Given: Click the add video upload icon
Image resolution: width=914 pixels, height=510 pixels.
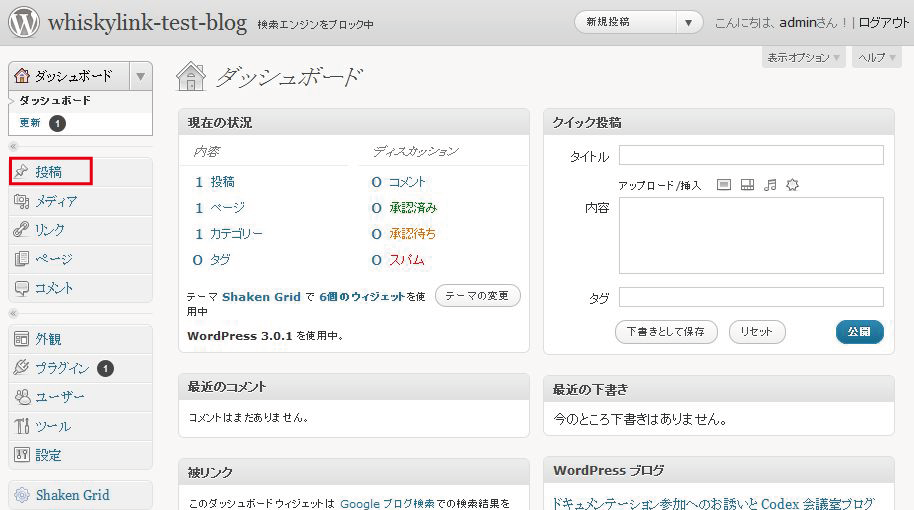Looking at the screenshot, I should [747, 185].
